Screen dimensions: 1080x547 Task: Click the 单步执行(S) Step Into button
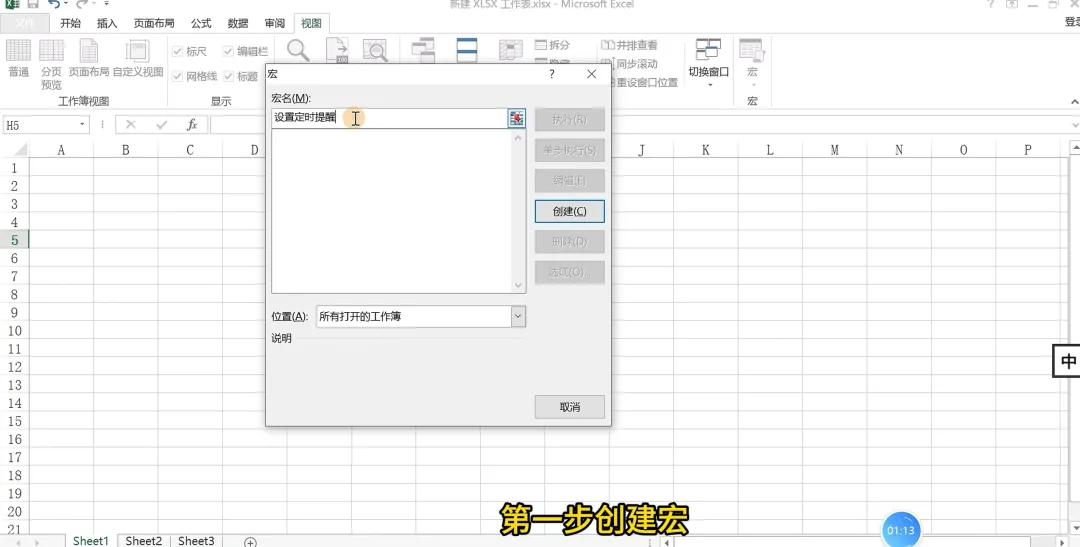pos(570,150)
